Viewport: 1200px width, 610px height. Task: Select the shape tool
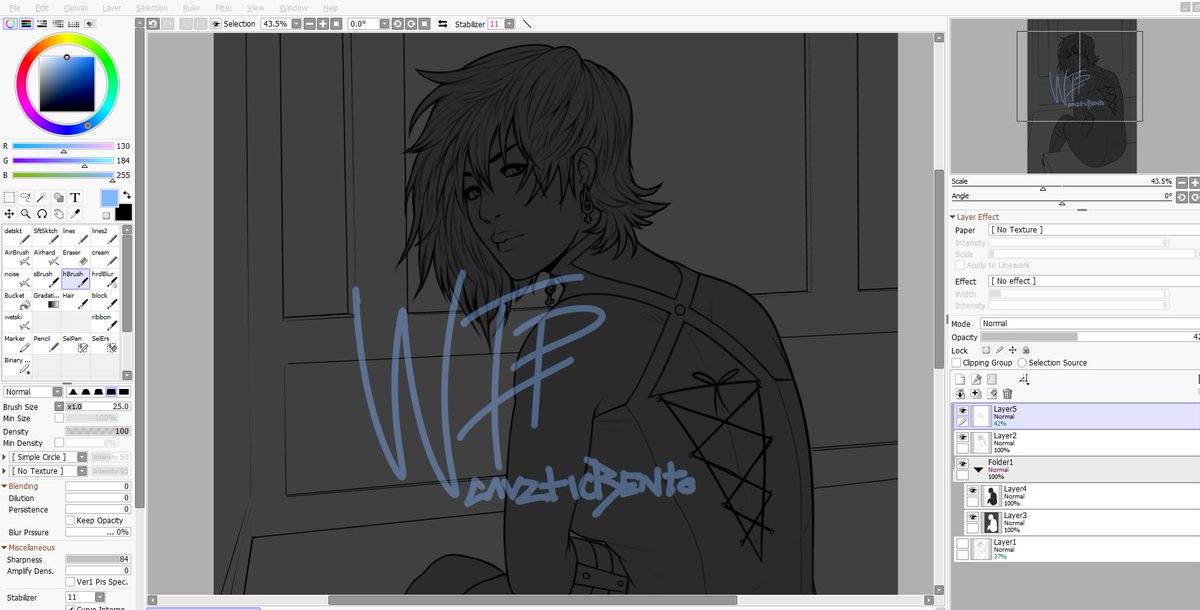pyautogui.click(x=59, y=197)
